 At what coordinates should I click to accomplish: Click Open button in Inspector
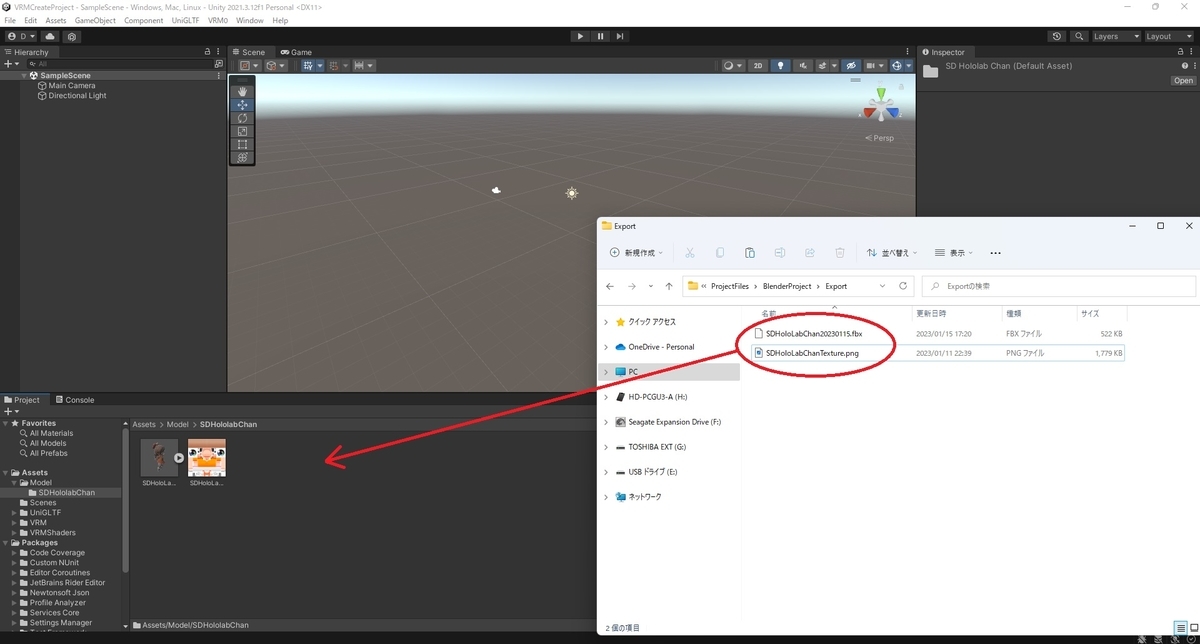pos(1183,81)
